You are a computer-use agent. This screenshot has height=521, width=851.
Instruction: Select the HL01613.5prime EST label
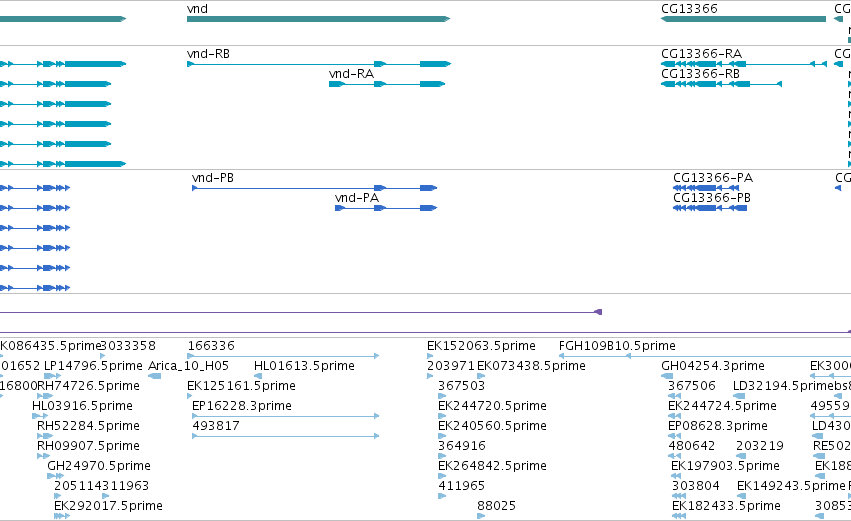click(x=304, y=366)
